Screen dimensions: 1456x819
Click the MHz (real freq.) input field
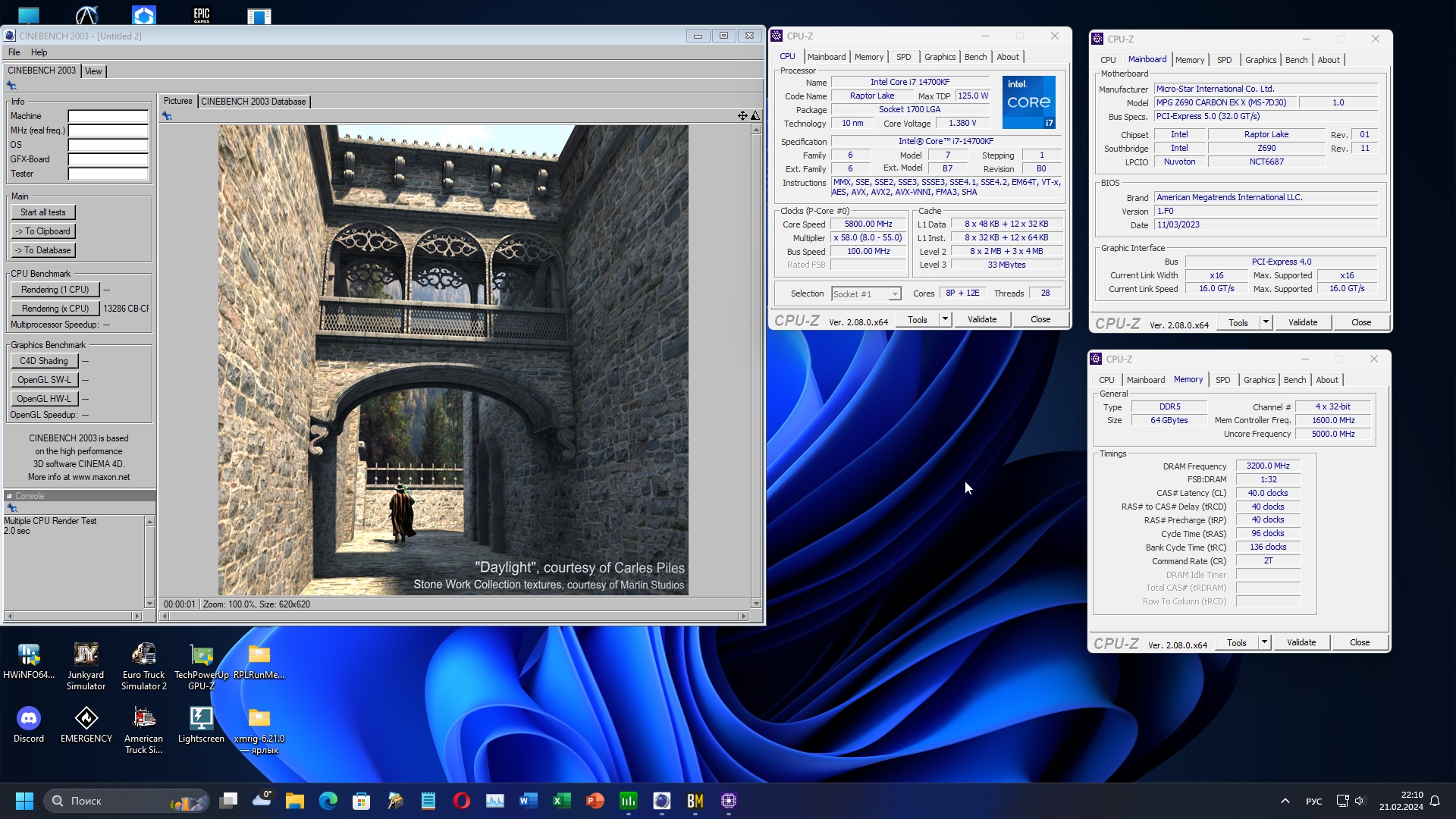pos(108,130)
